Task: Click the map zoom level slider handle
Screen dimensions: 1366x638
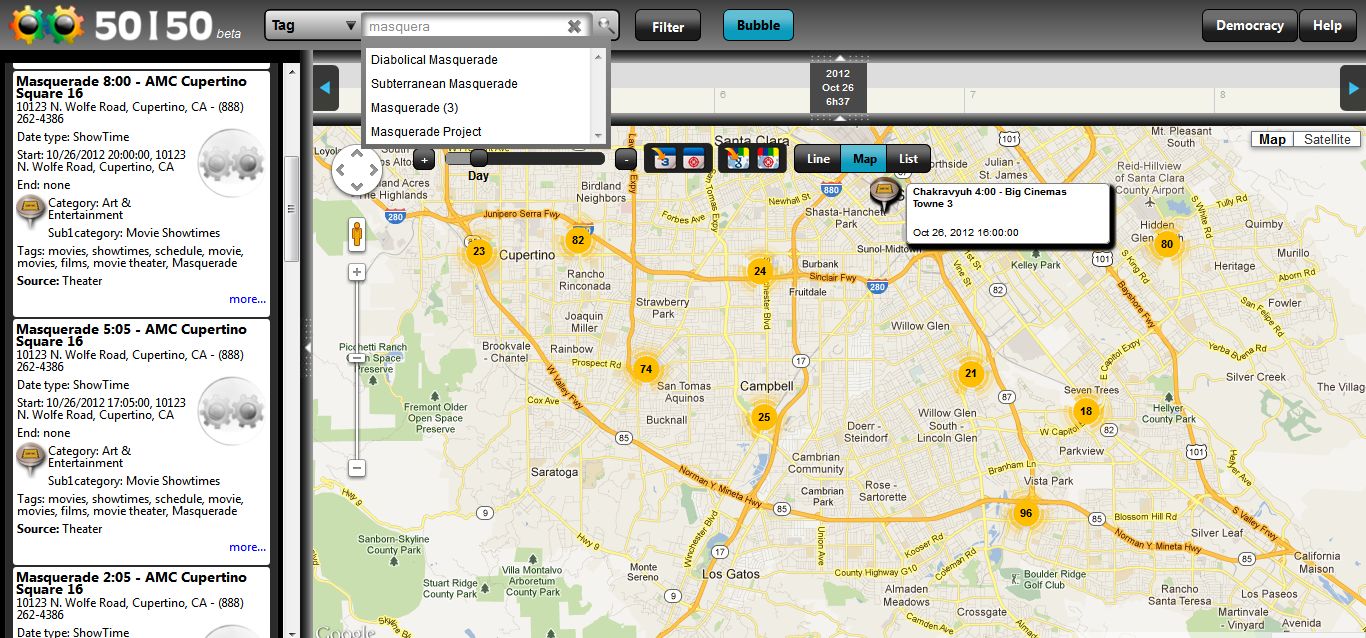Action: (357, 358)
